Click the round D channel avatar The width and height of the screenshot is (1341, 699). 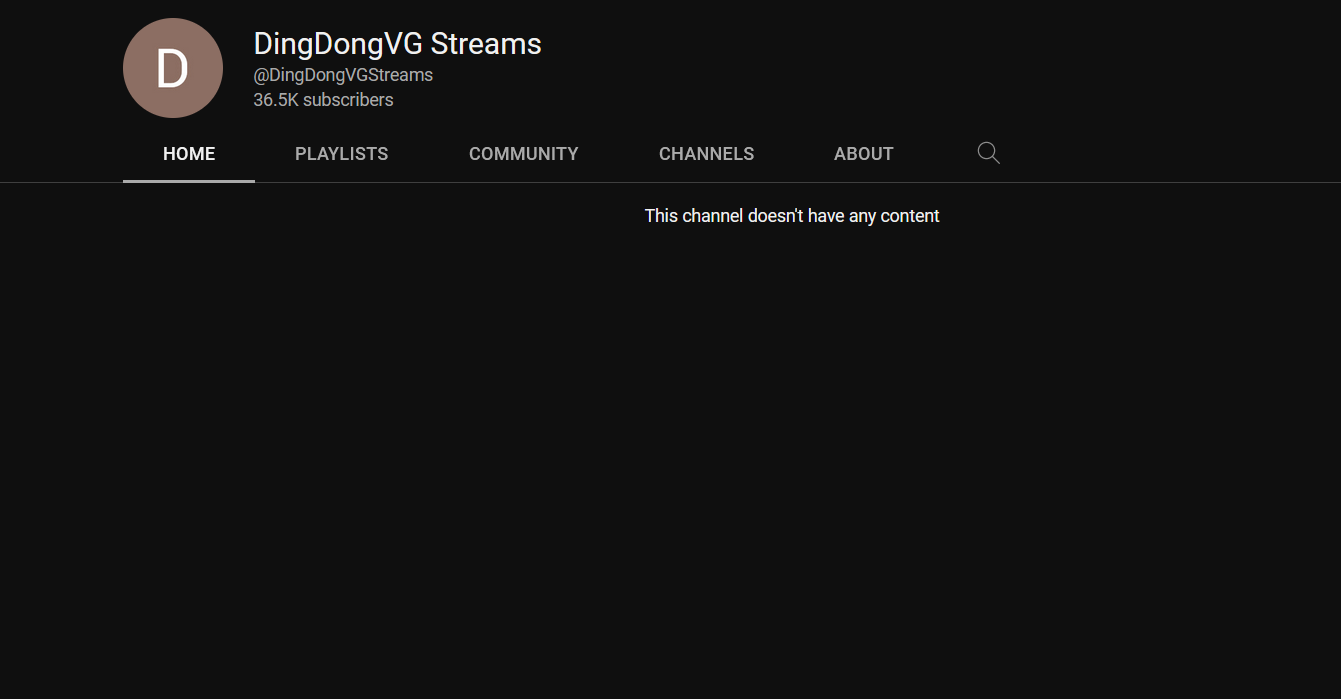coord(173,68)
